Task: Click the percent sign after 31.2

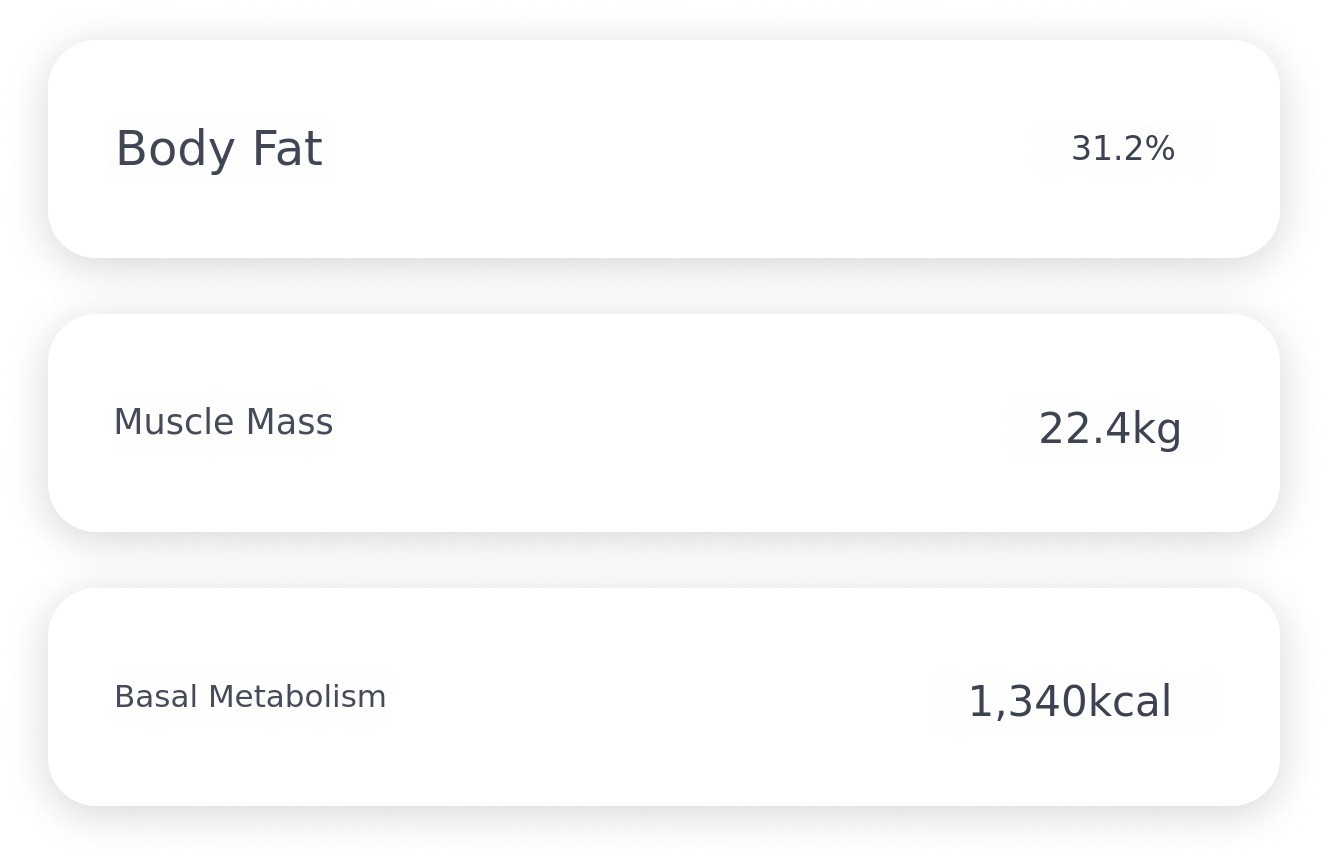Action: coord(1161,149)
